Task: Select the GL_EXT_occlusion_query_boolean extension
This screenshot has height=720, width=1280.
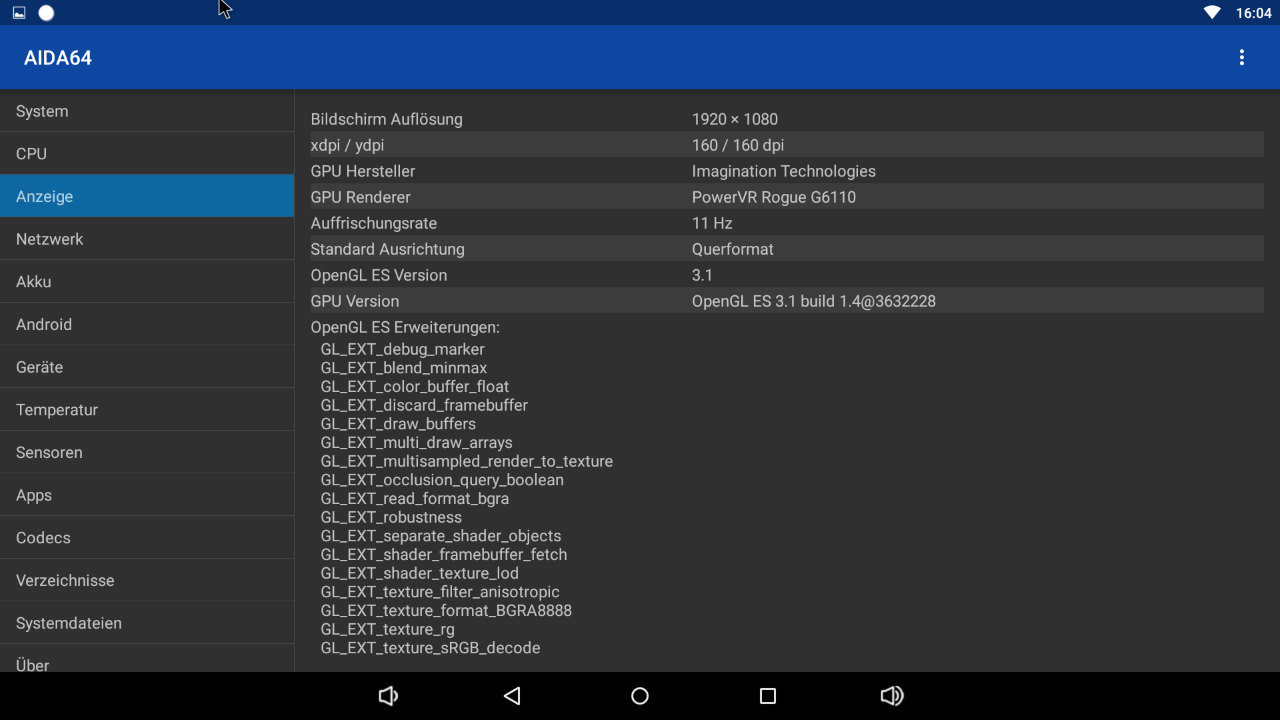Action: click(x=442, y=480)
